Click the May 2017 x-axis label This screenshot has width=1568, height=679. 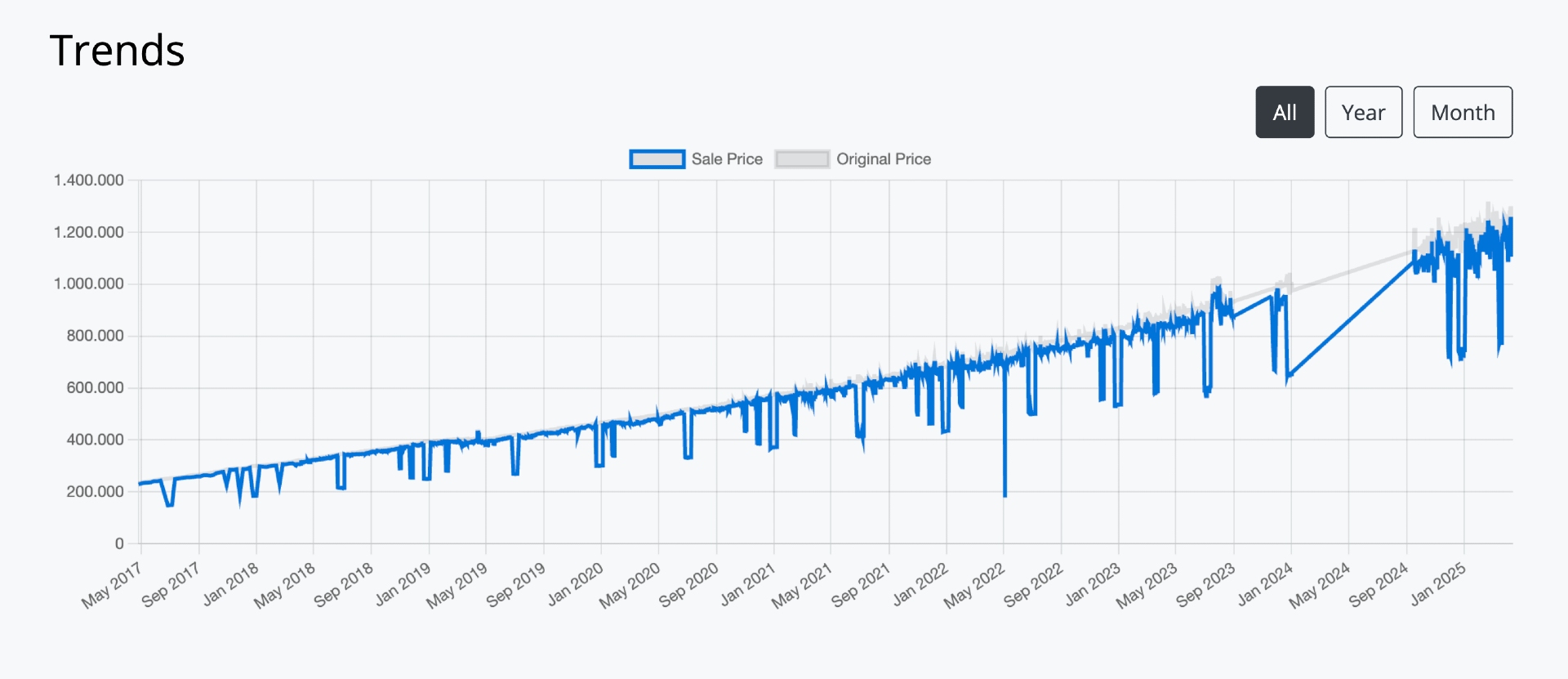[112, 585]
